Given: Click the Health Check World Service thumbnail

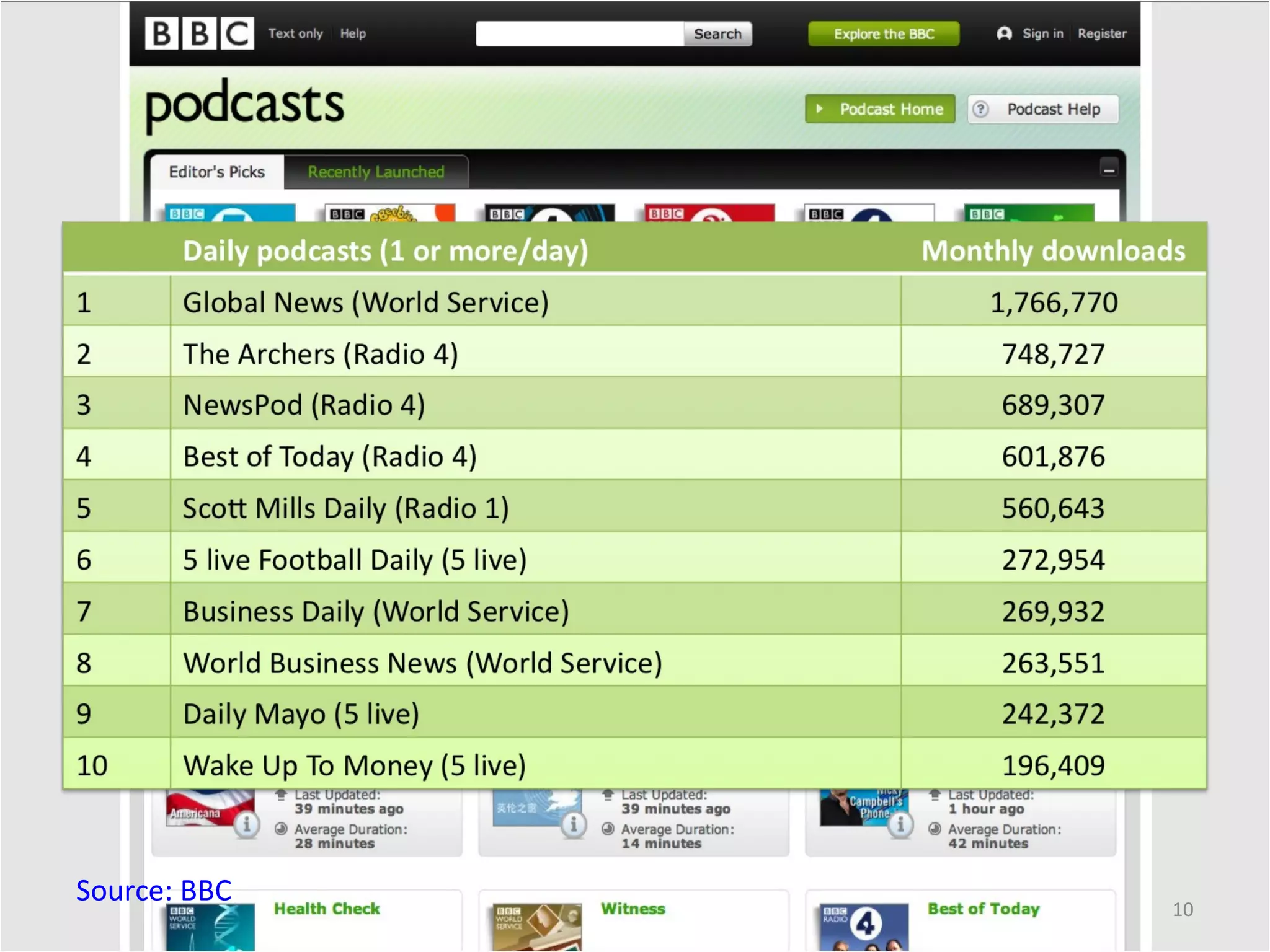Looking at the screenshot, I should (211, 927).
